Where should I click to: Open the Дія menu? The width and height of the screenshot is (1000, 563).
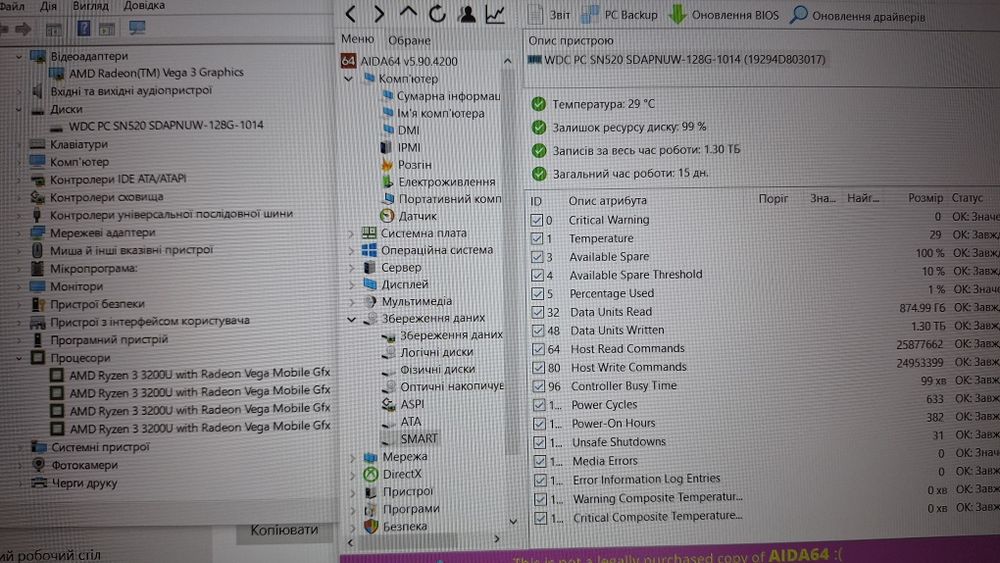[48, 6]
